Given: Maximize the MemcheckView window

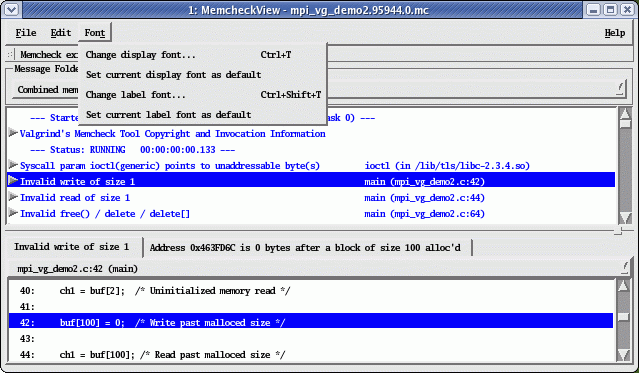Looking at the screenshot, I should [610, 9].
